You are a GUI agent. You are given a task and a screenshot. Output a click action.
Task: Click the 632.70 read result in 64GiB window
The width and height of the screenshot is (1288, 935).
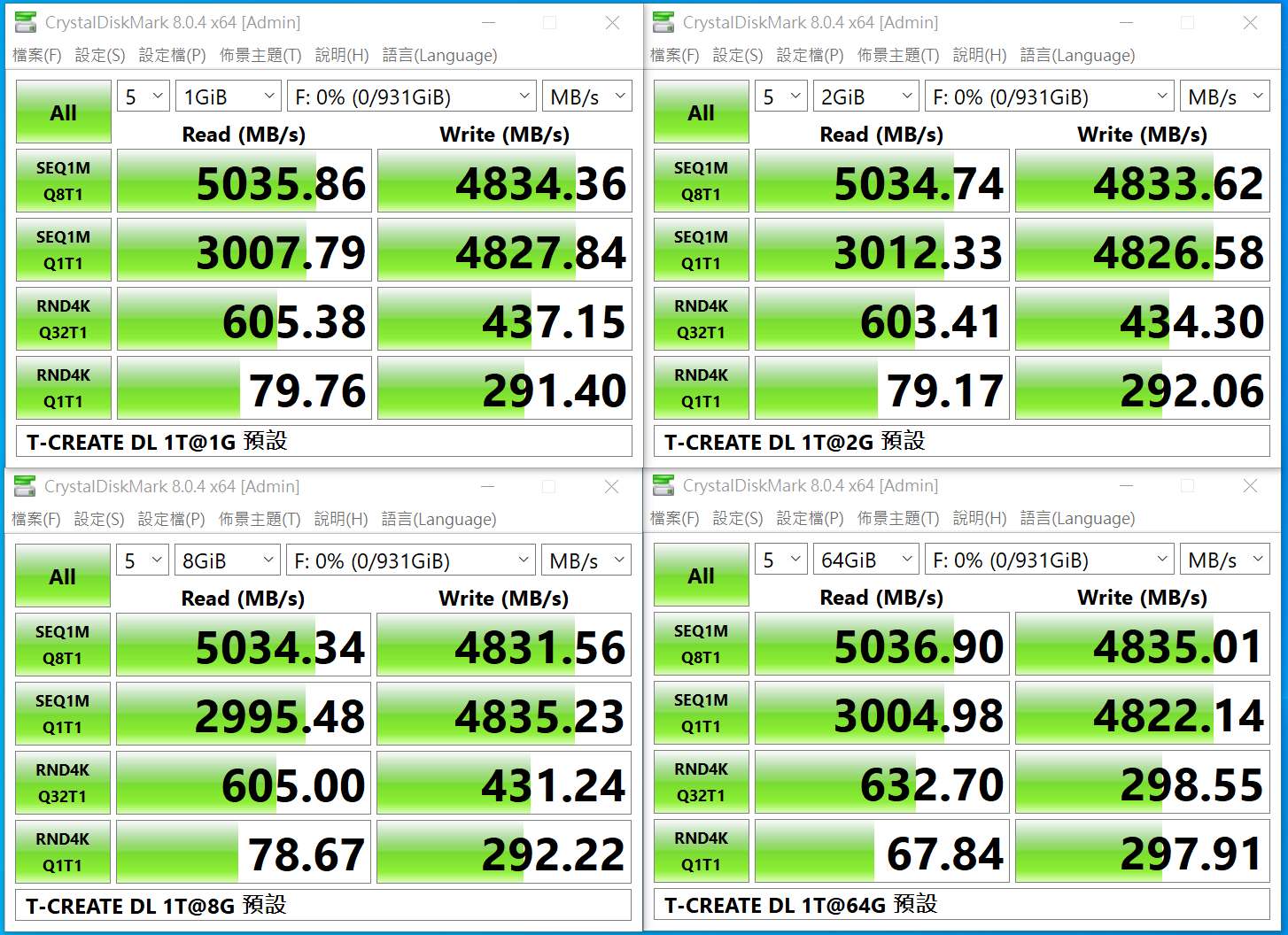coord(882,783)
